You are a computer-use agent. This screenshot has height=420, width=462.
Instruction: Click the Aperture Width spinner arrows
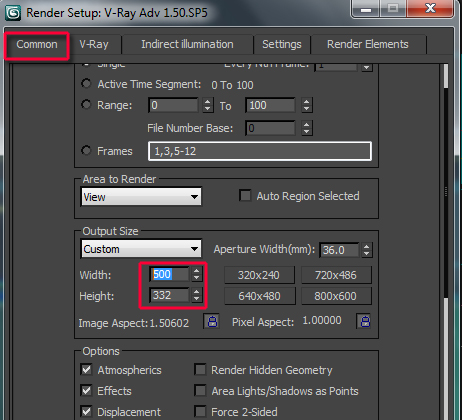tap(367, 250)
